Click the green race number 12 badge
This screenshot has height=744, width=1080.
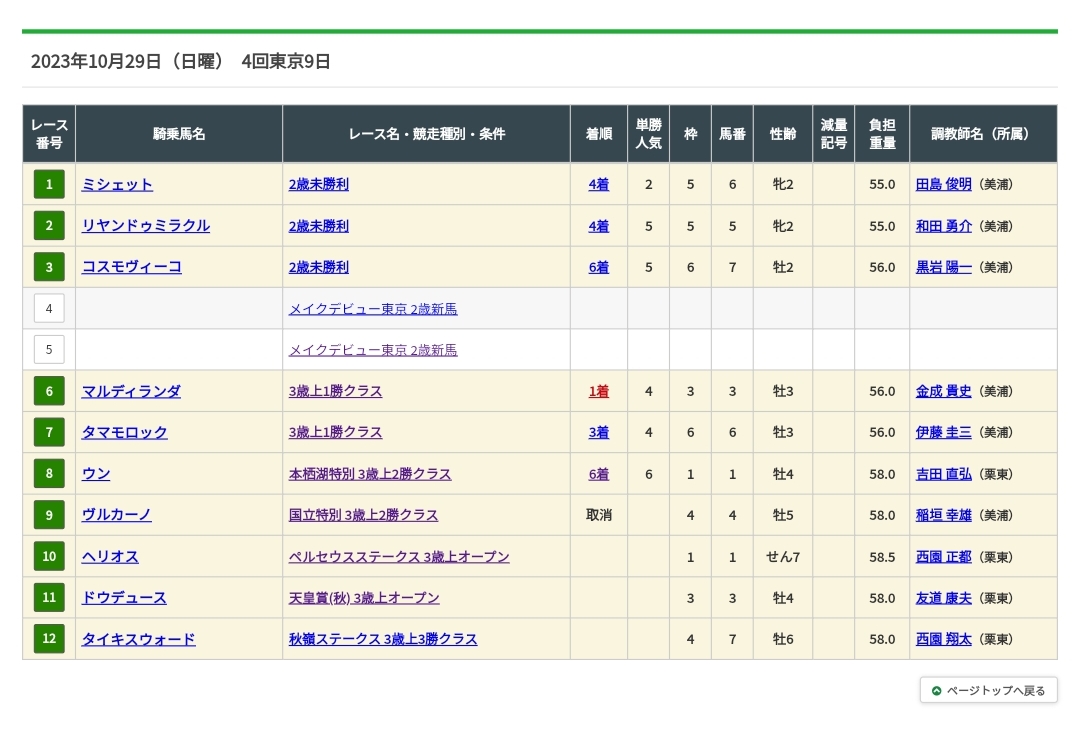(x=49, y=639)
